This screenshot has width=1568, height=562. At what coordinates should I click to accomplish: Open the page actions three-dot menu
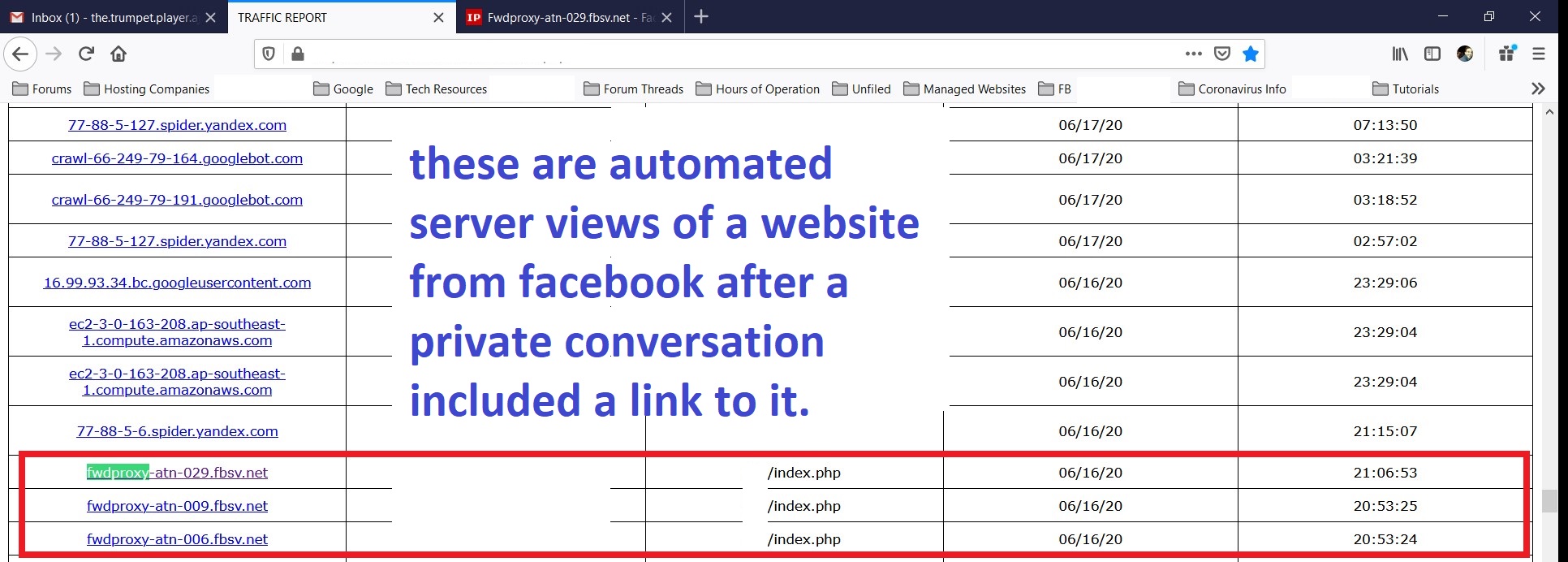(x=1193, y=54)
